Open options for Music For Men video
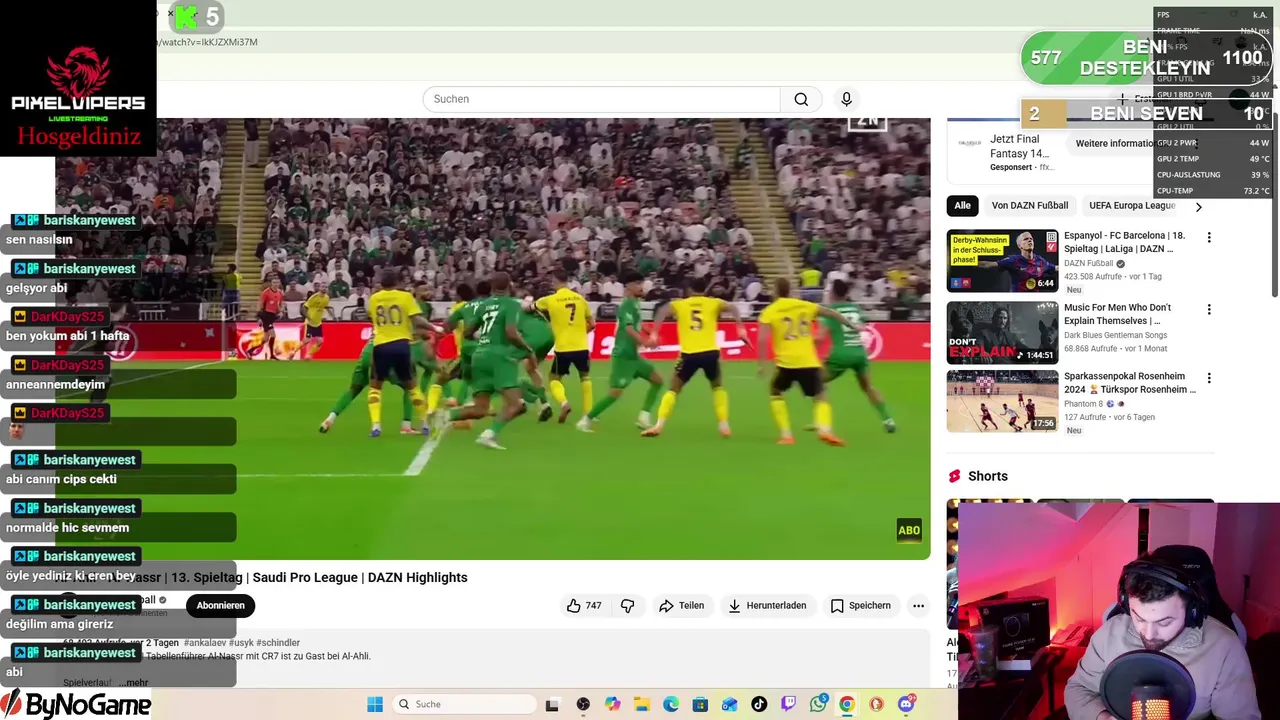Viewport: 1280px width, 720px height. [1209, 310]
